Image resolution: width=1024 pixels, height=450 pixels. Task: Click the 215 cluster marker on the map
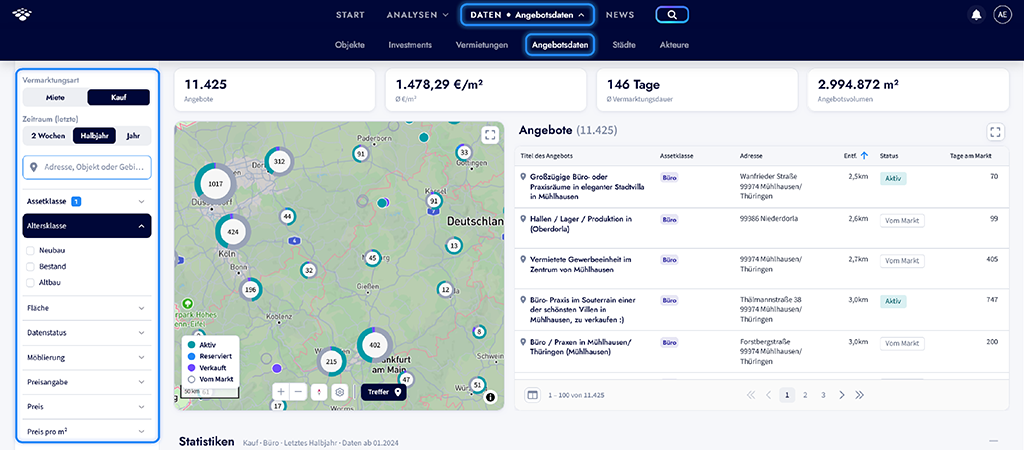coord(331,361)
